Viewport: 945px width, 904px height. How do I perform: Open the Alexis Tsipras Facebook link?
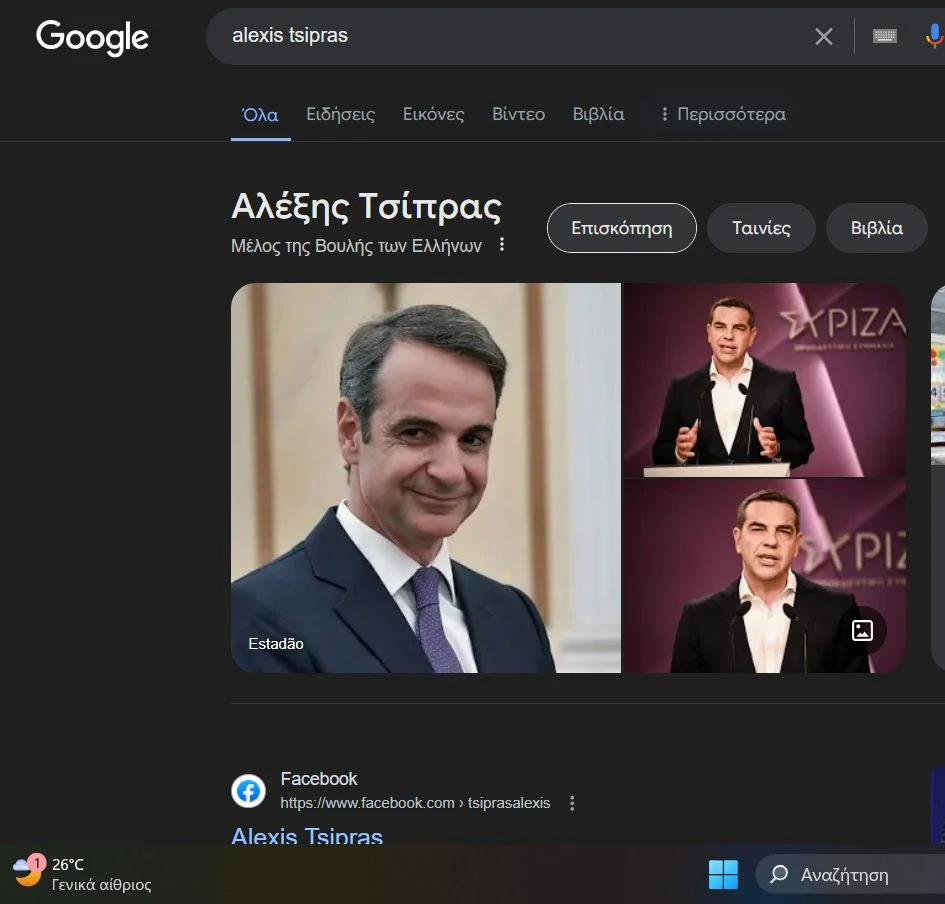point(307,836)
